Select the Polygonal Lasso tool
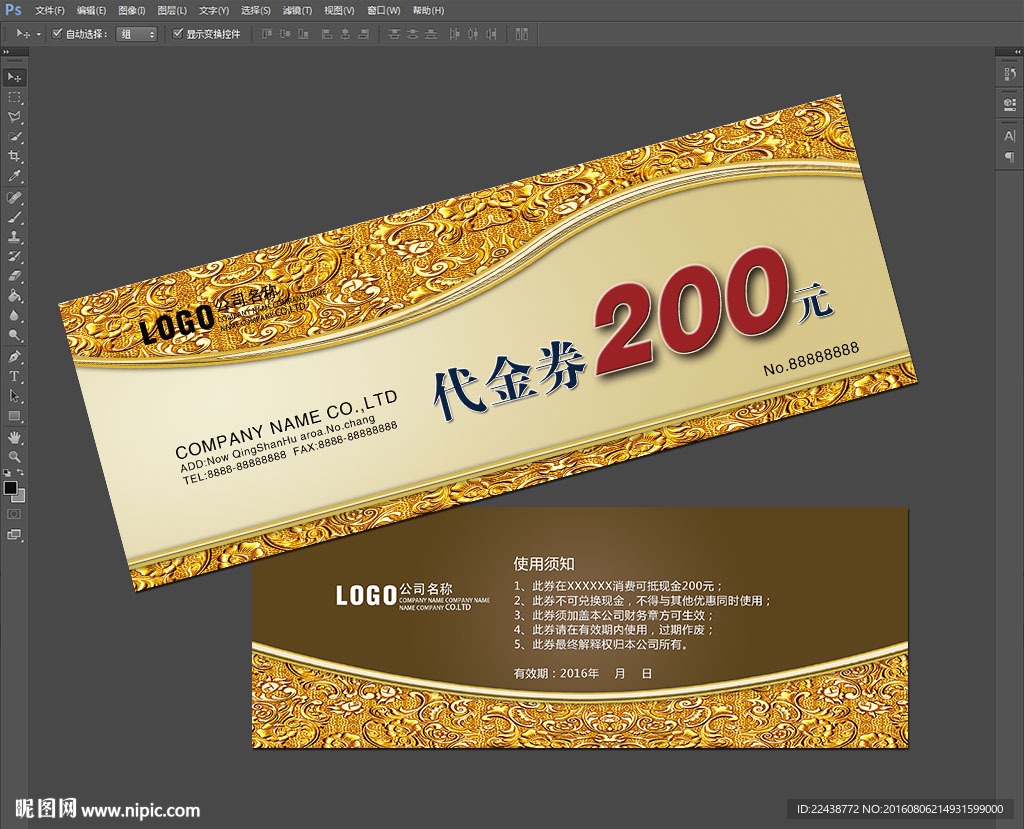 14,117
